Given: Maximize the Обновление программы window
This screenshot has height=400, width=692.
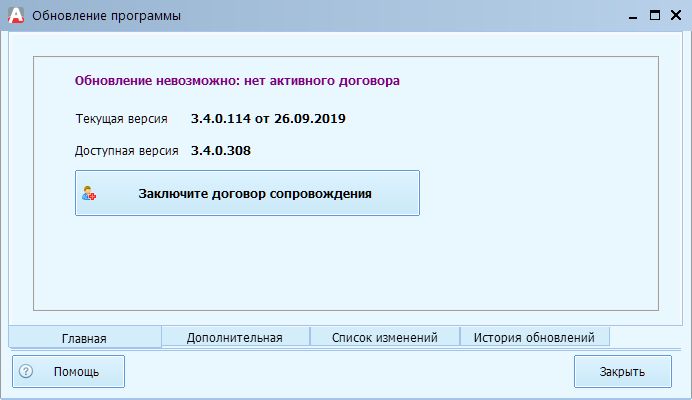Looking at the screenshot, I should (655, 15).
